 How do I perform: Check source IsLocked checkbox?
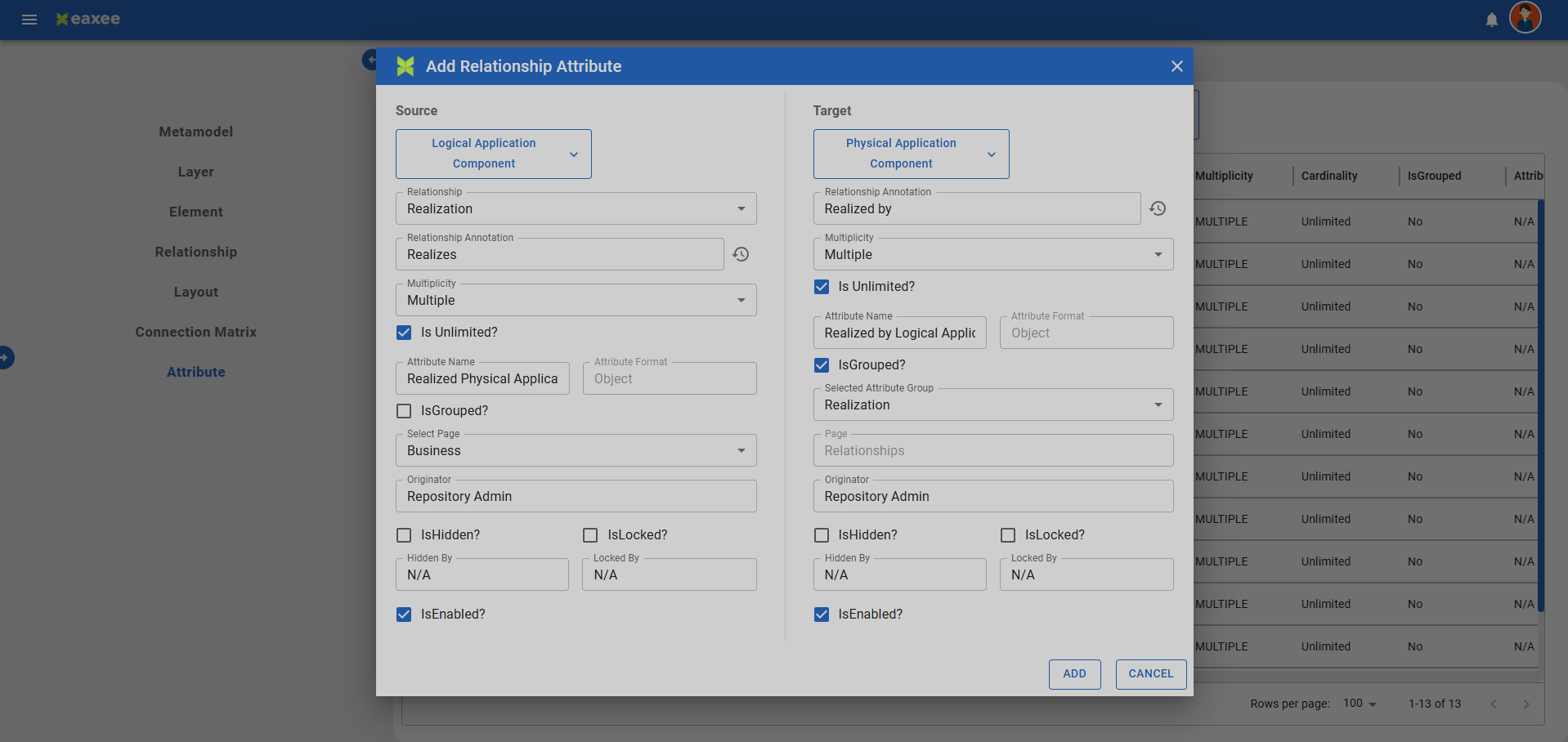coord(590,535)
